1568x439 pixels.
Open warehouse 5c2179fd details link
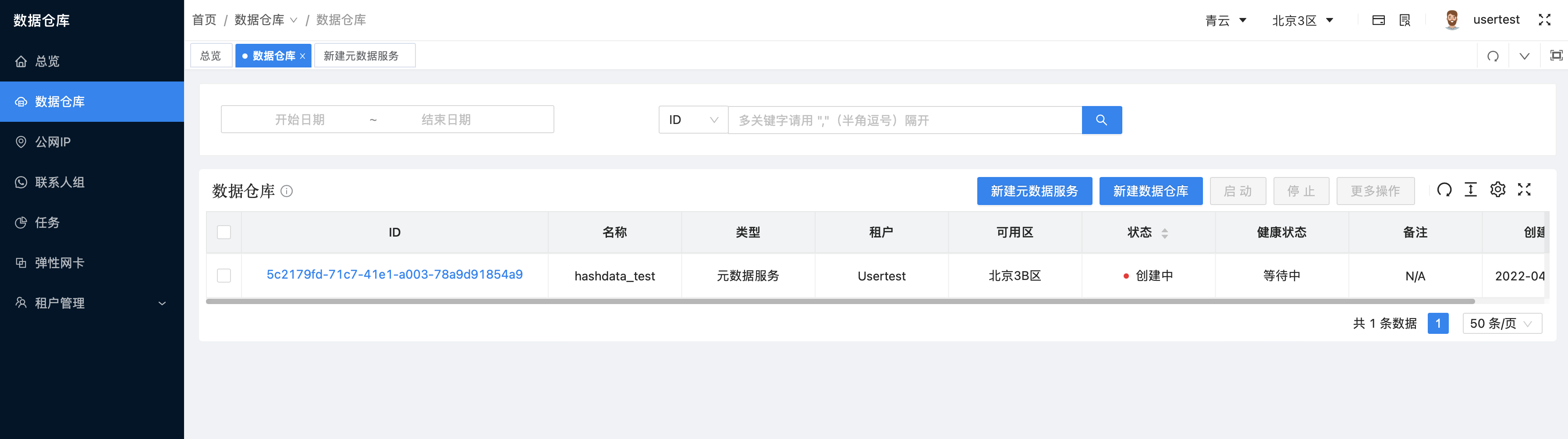pos(394,275)
